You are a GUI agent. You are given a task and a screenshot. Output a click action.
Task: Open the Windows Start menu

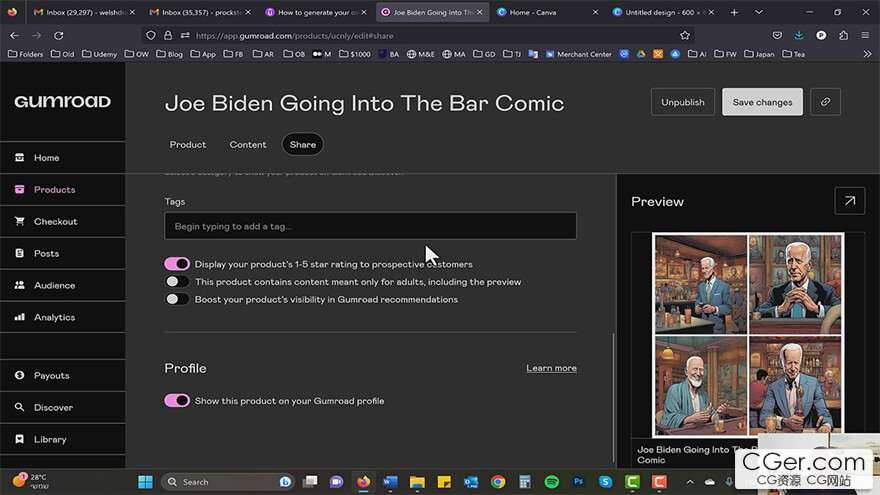(145, 482)
